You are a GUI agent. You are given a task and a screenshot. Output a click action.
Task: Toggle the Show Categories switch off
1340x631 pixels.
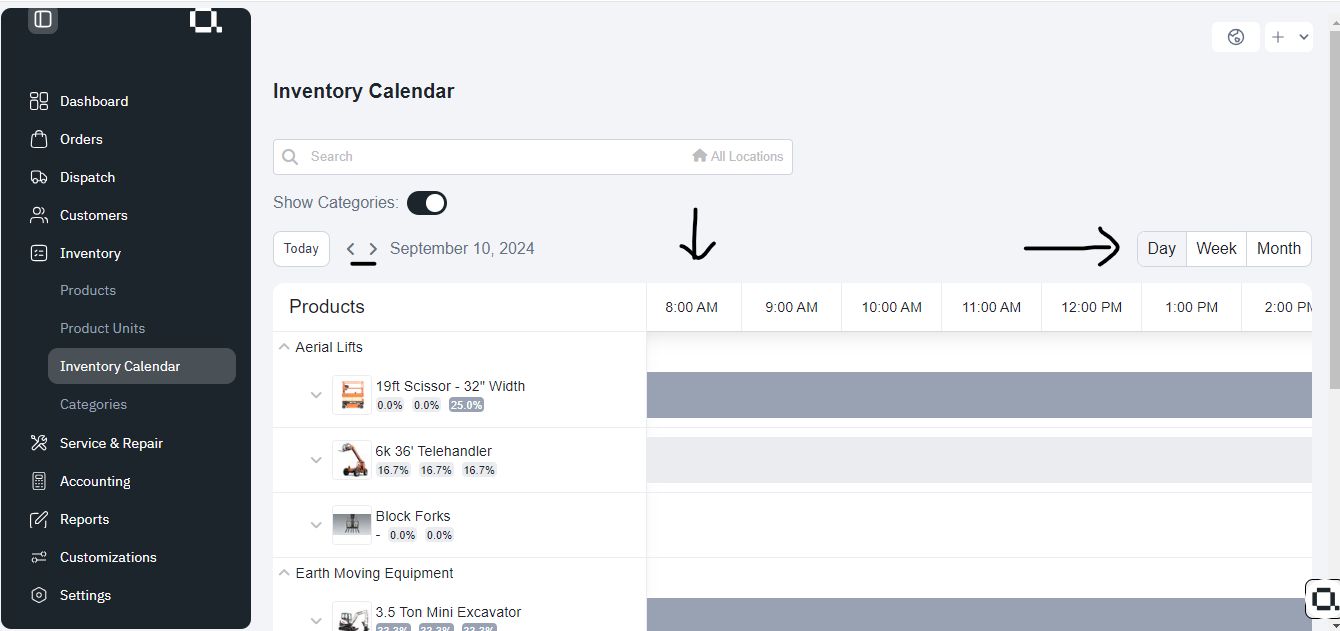pos(427,202)
